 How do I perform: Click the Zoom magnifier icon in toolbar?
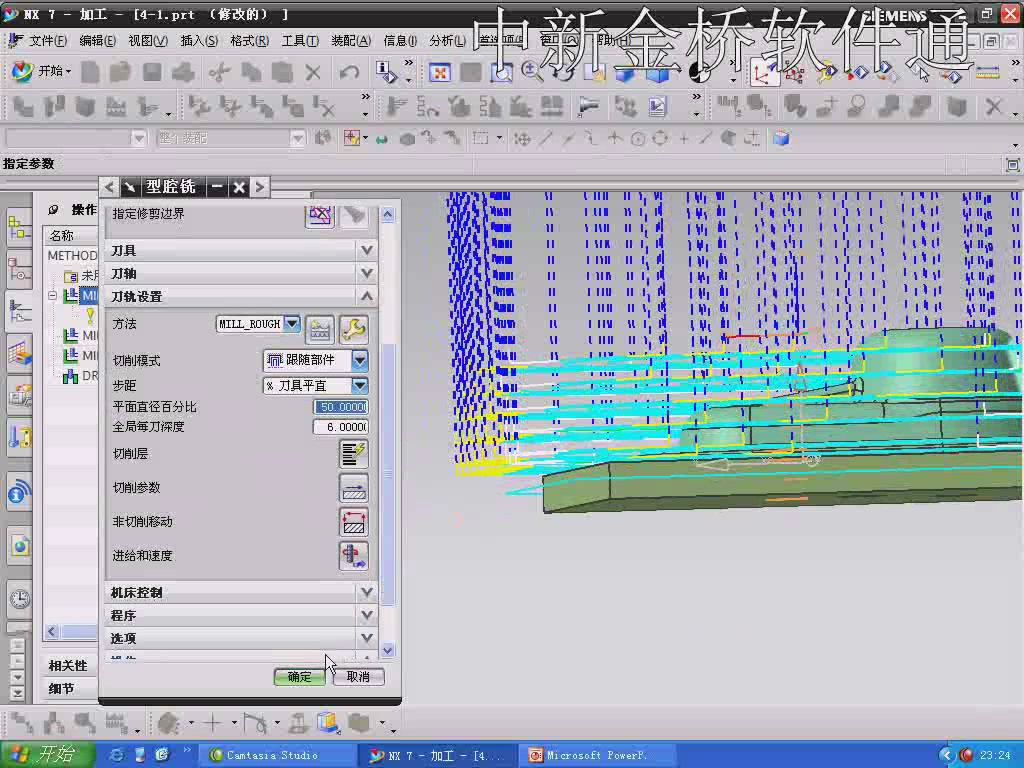click(x=531, y=72)
